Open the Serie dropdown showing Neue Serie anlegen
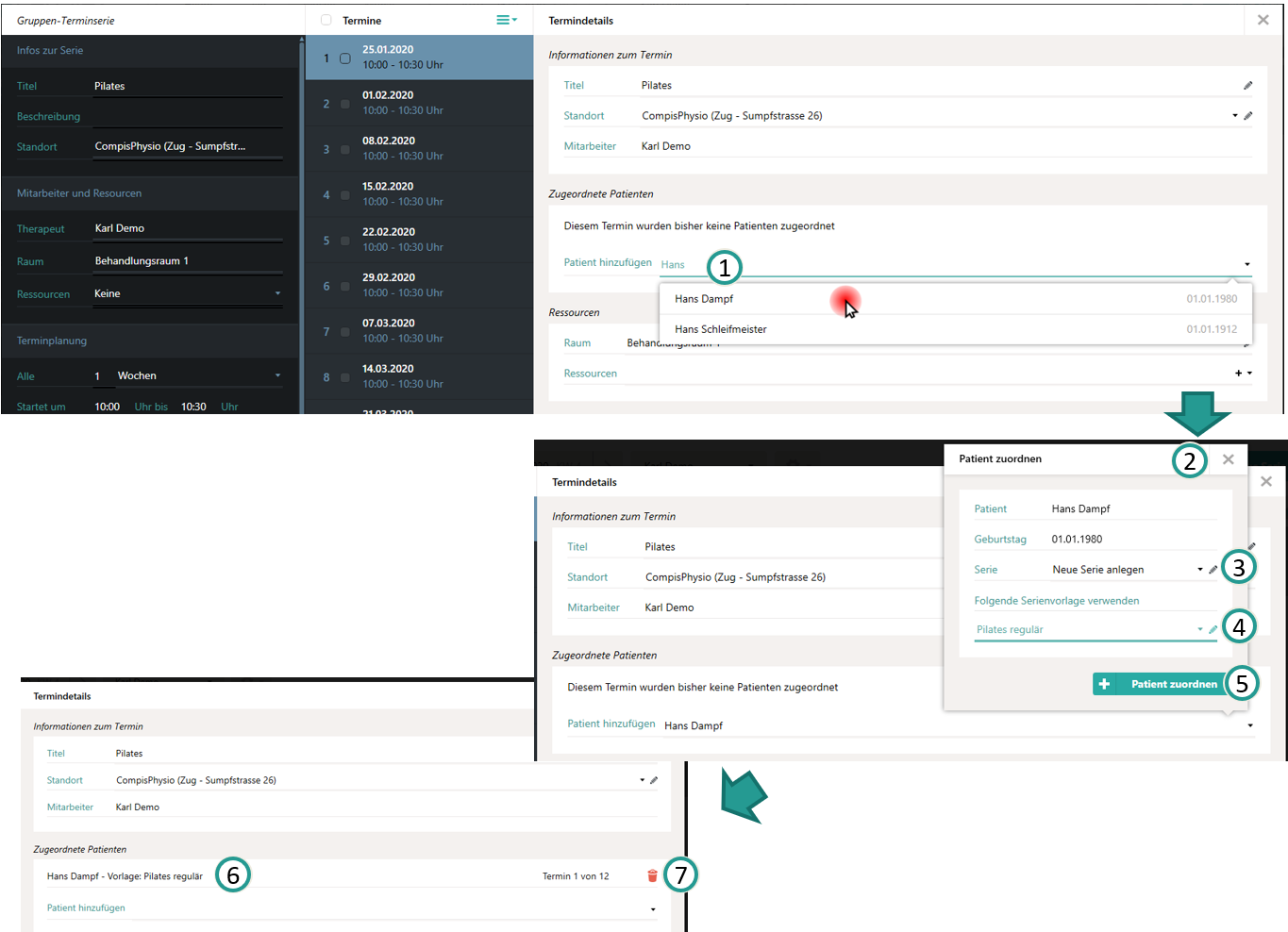Image resolution: width=1288 pixels, height=932 pixels. (x=1200, y=570)
